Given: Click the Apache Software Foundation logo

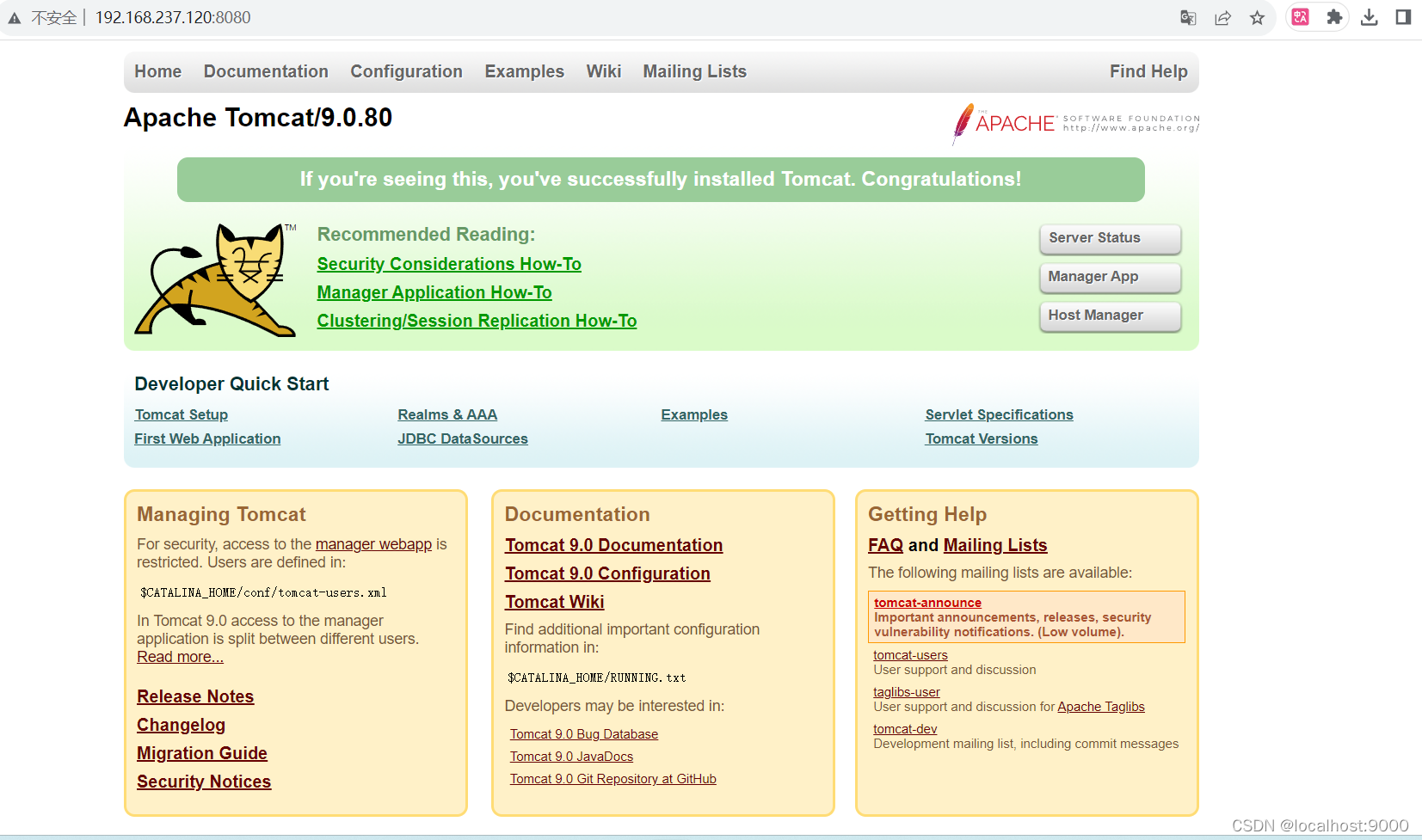Looking at the screenshot, I should pos(1075,124).
